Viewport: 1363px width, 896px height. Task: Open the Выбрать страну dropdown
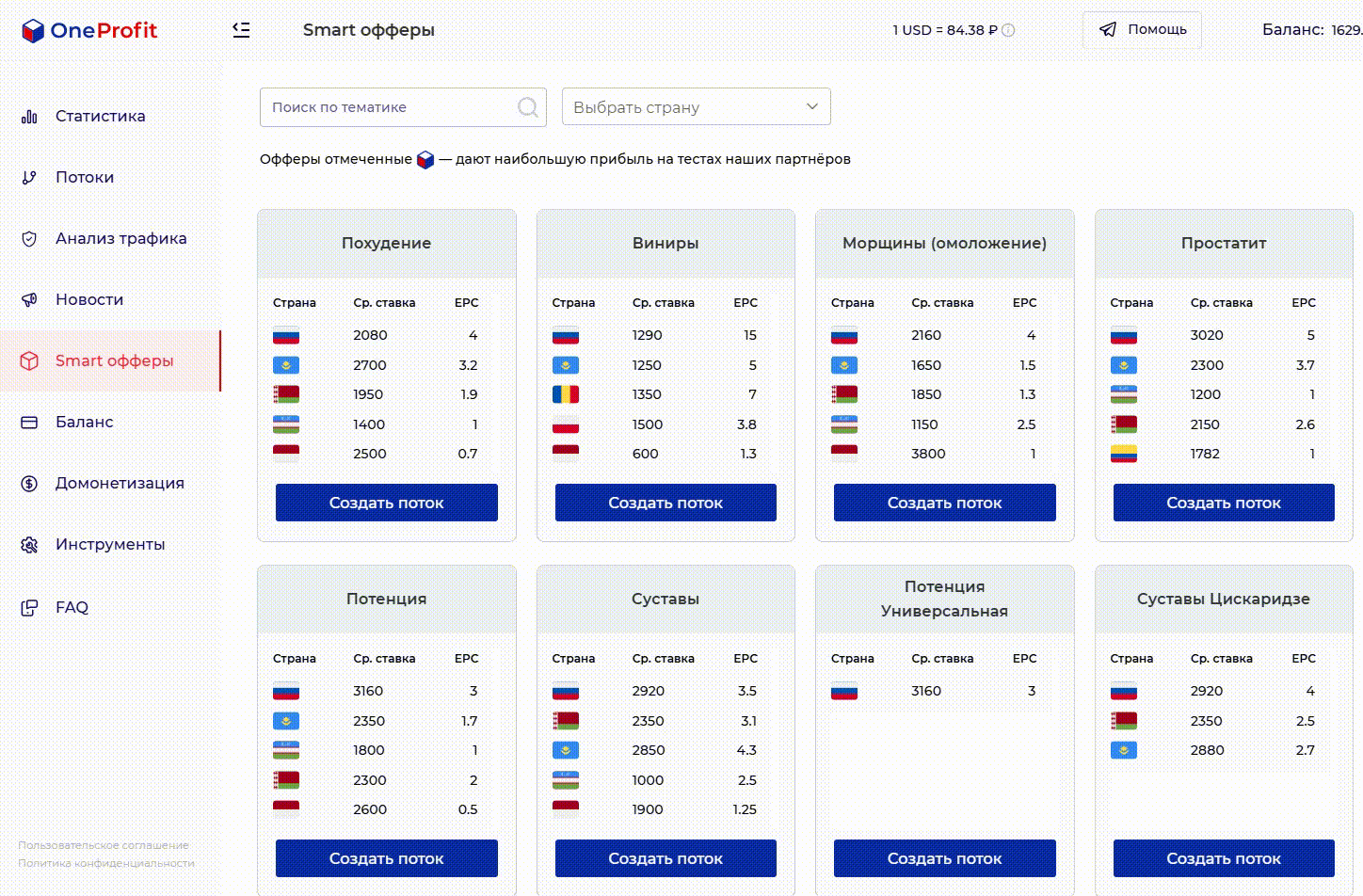(696, 106)
